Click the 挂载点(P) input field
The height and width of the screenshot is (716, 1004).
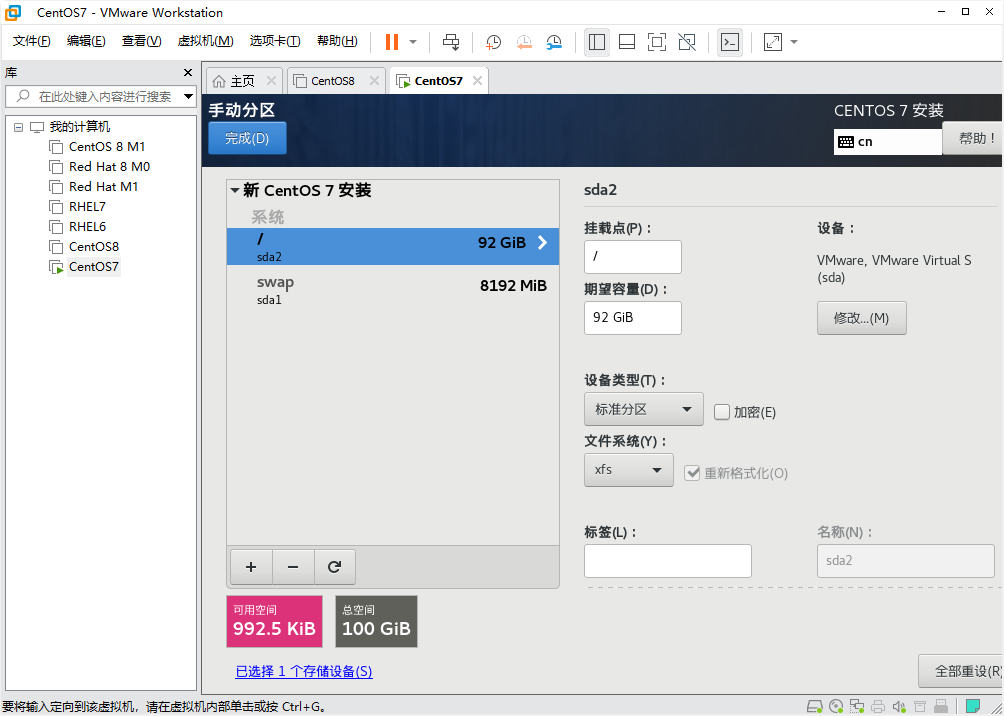[x=633, y=257]
